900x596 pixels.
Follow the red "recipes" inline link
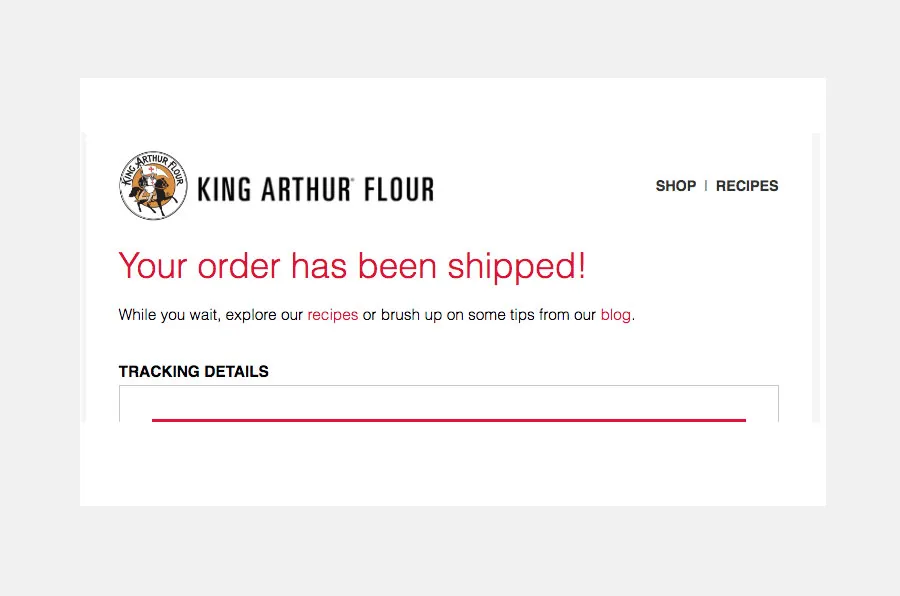332,315
